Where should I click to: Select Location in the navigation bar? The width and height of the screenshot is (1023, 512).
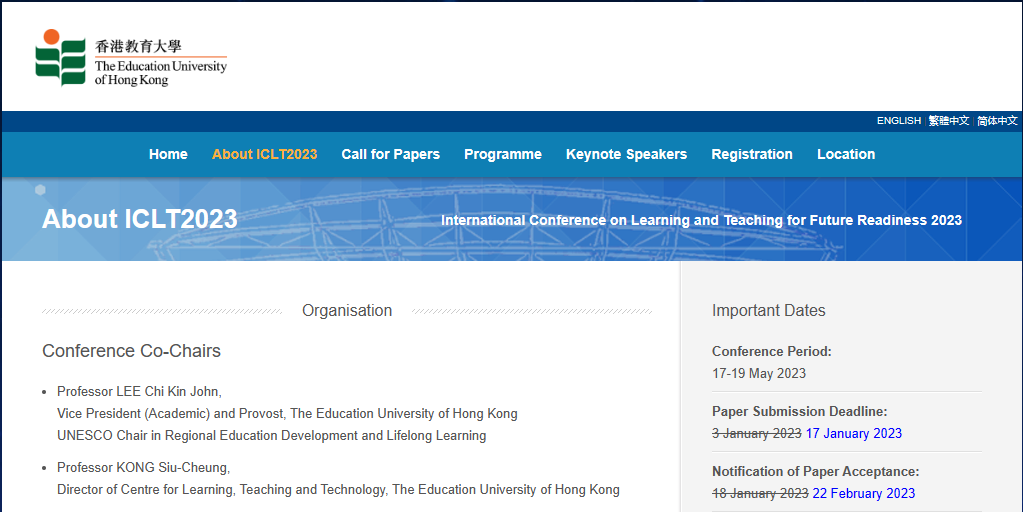point(845,154)
